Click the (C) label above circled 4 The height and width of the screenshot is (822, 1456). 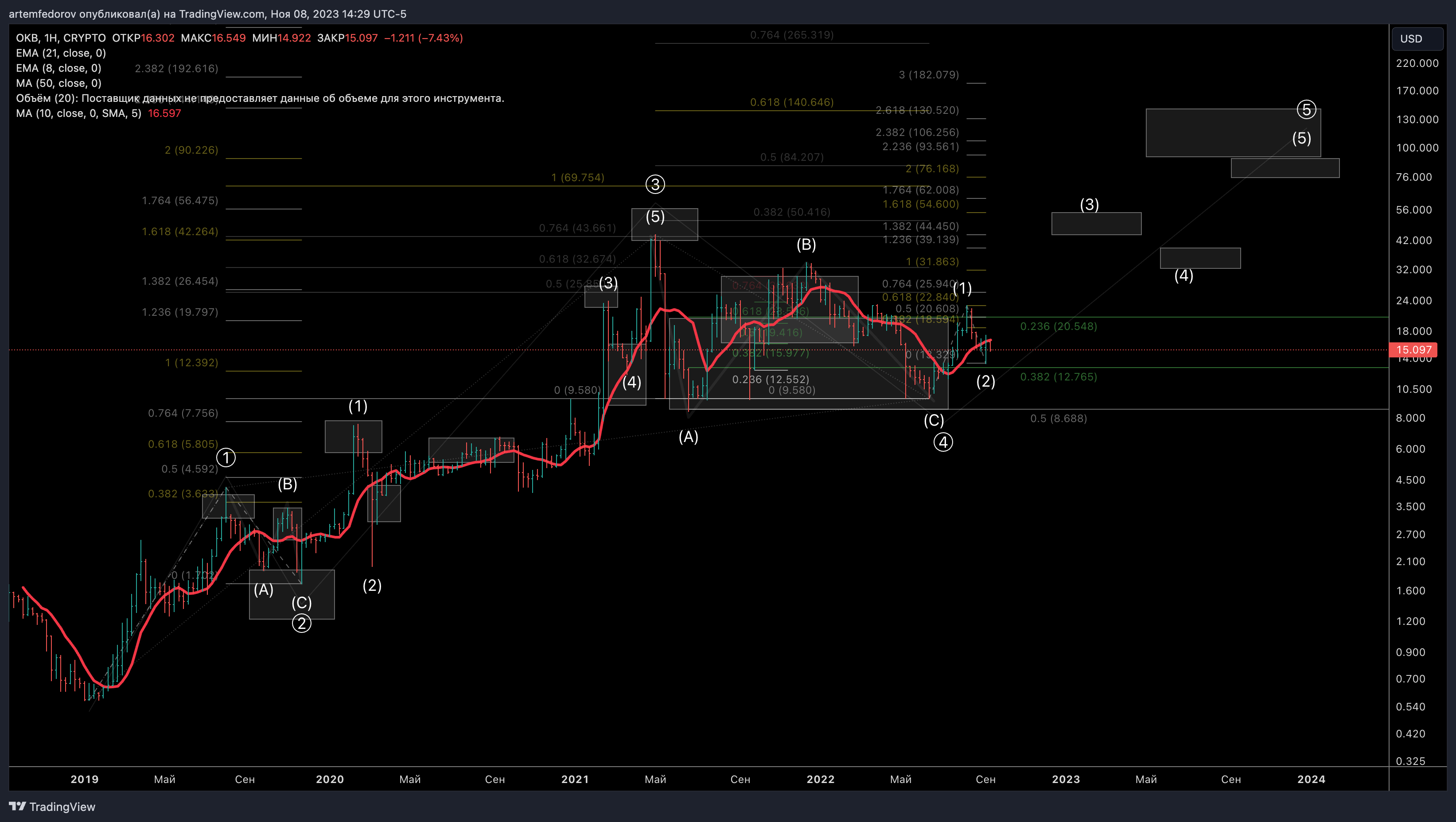[x=933, y=420]
